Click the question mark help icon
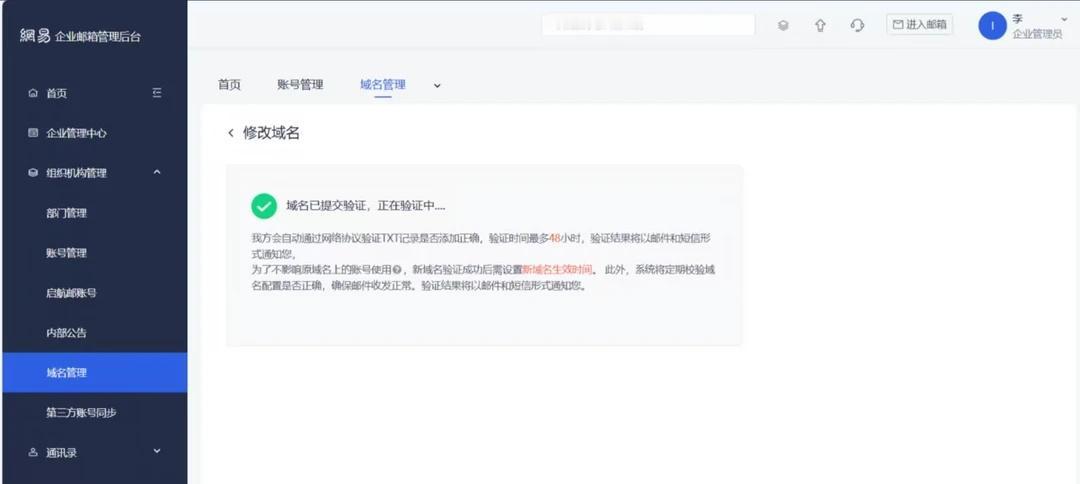This screenshot has height=484, width=1080. (x=397, y=270)
